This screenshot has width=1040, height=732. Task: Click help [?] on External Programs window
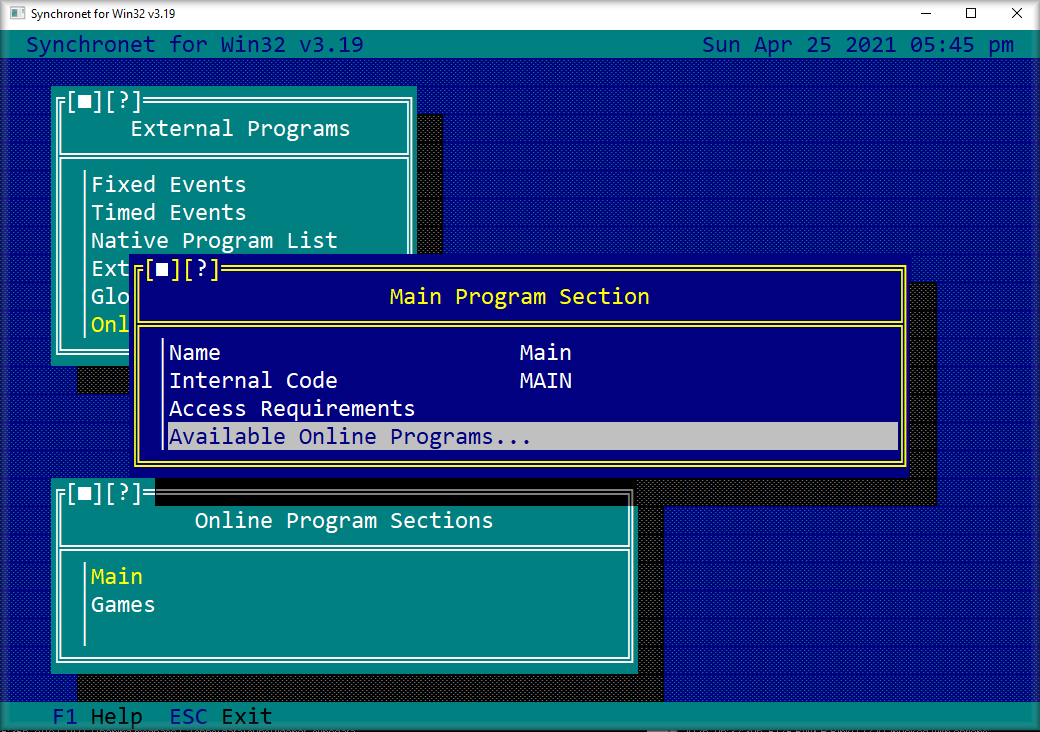(x=123, y=101)
